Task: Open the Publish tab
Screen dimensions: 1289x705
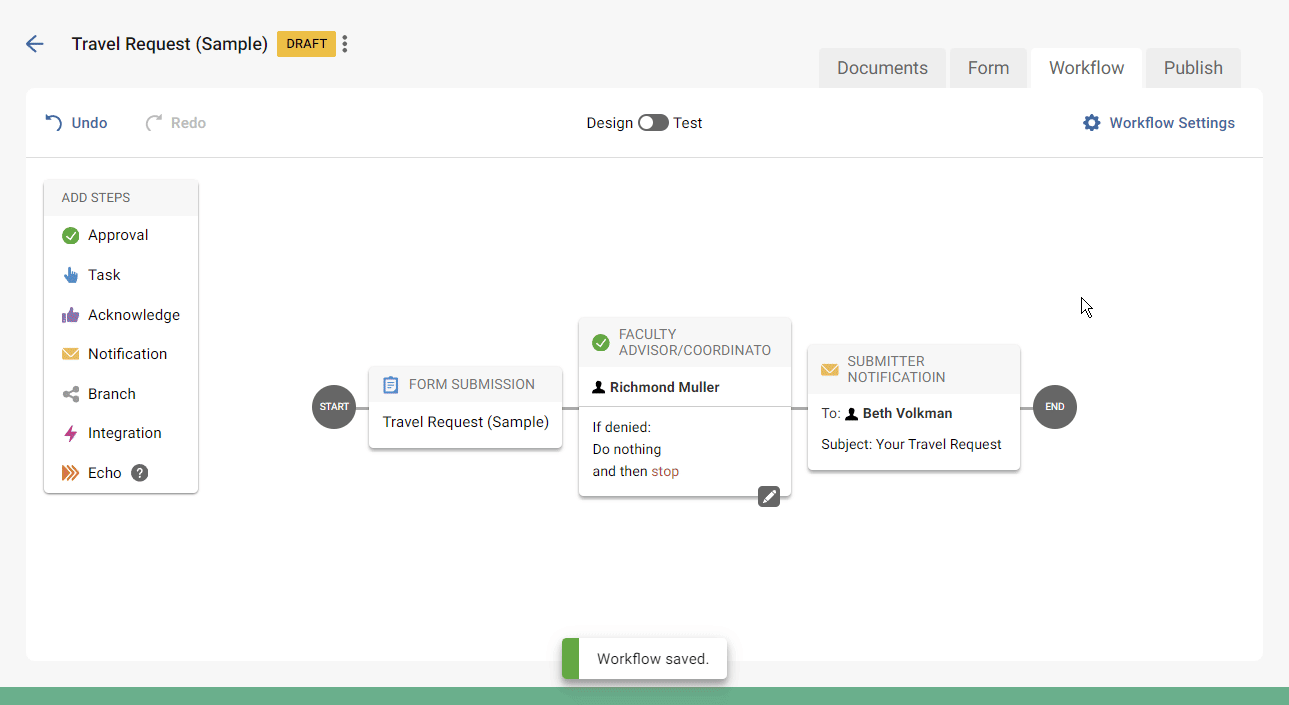Action: (1192, 67)
